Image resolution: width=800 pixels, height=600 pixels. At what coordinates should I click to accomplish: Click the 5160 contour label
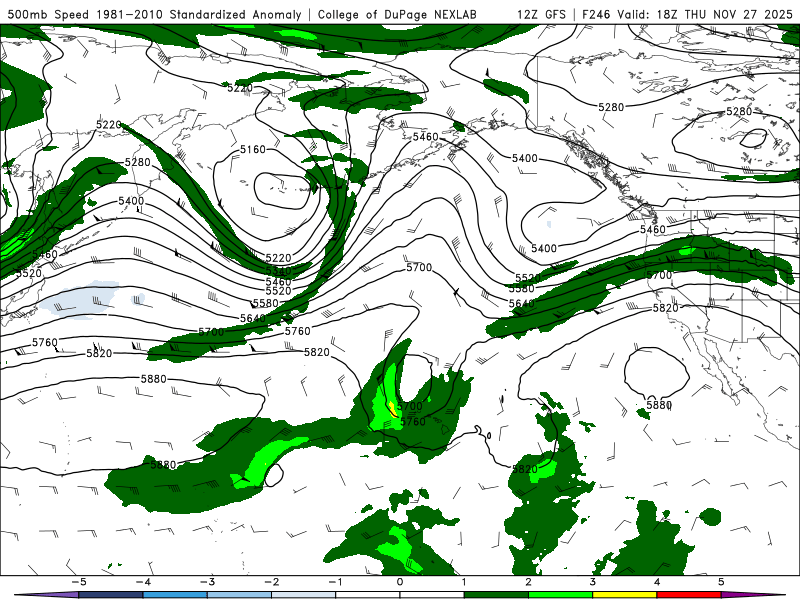point(253,149)
